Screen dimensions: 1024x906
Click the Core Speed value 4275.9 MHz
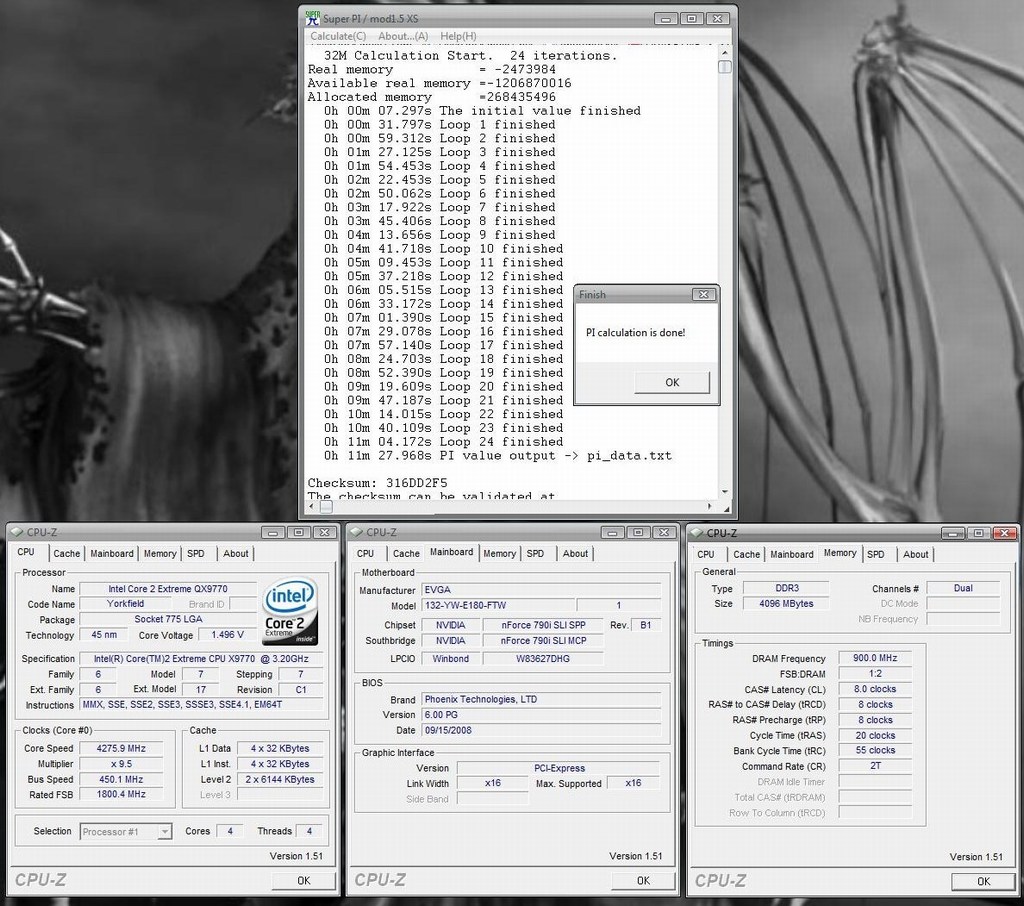pos(121,749)
